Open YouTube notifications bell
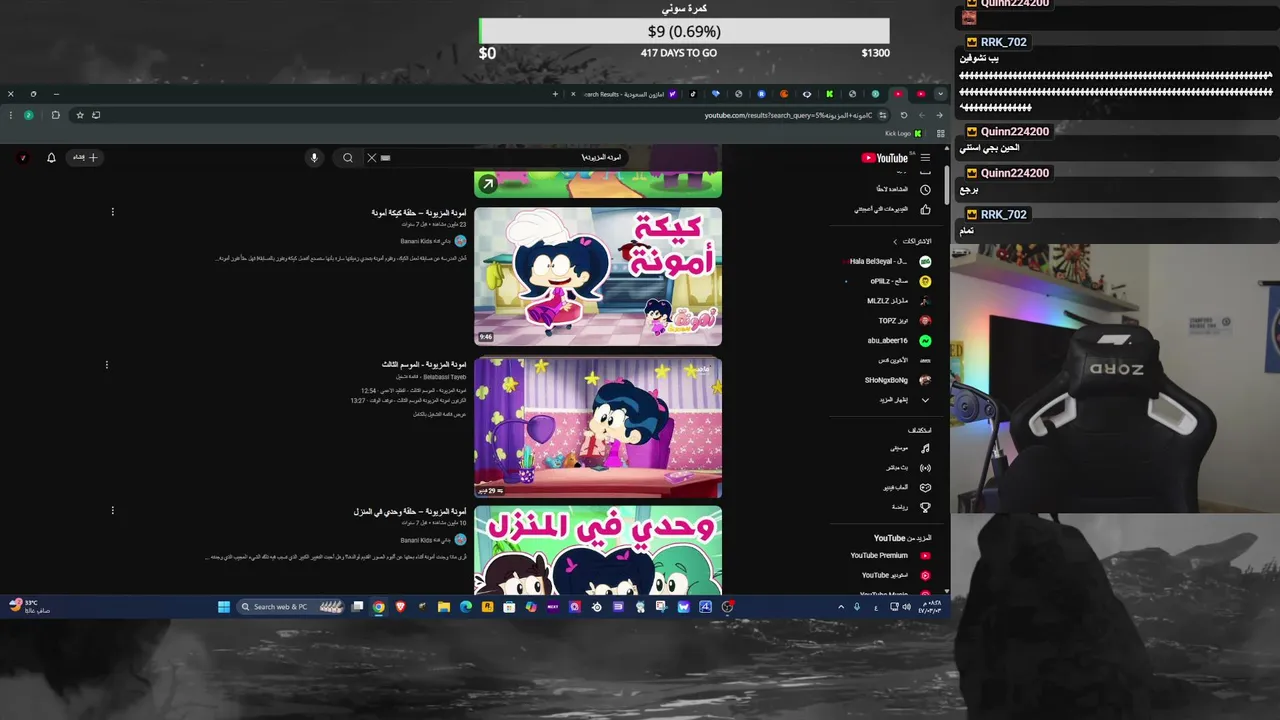The height and width of the screenshot is (720, 1280). pos(51,157)
